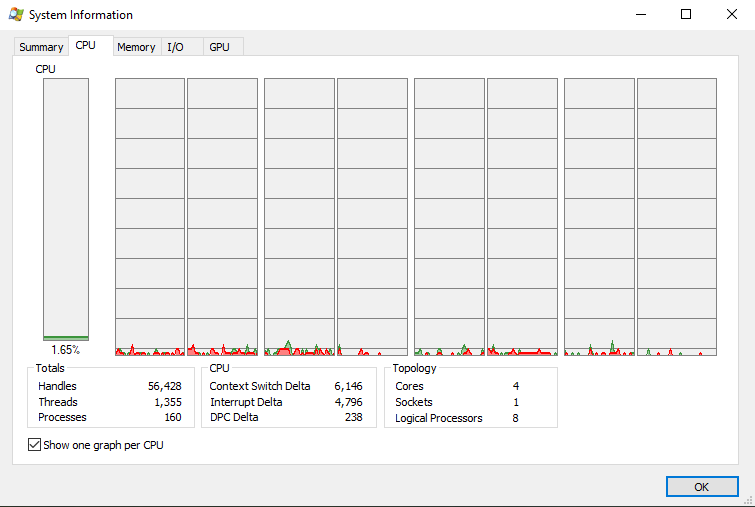This screenshot has width=755, height=507.
Task: Open the Memory tab
Action: (136, 47)
